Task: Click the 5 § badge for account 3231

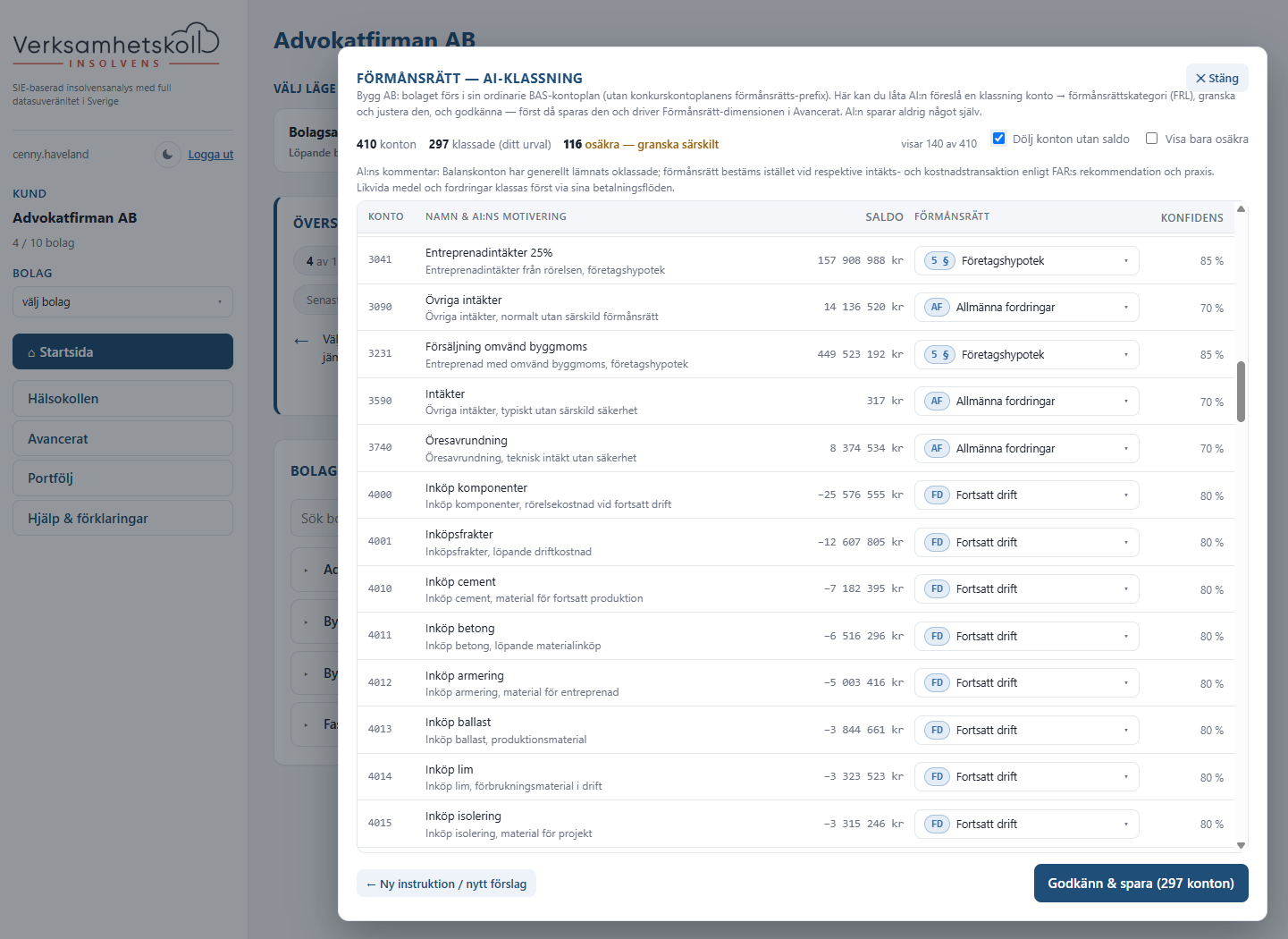Action: click(939, 355)
